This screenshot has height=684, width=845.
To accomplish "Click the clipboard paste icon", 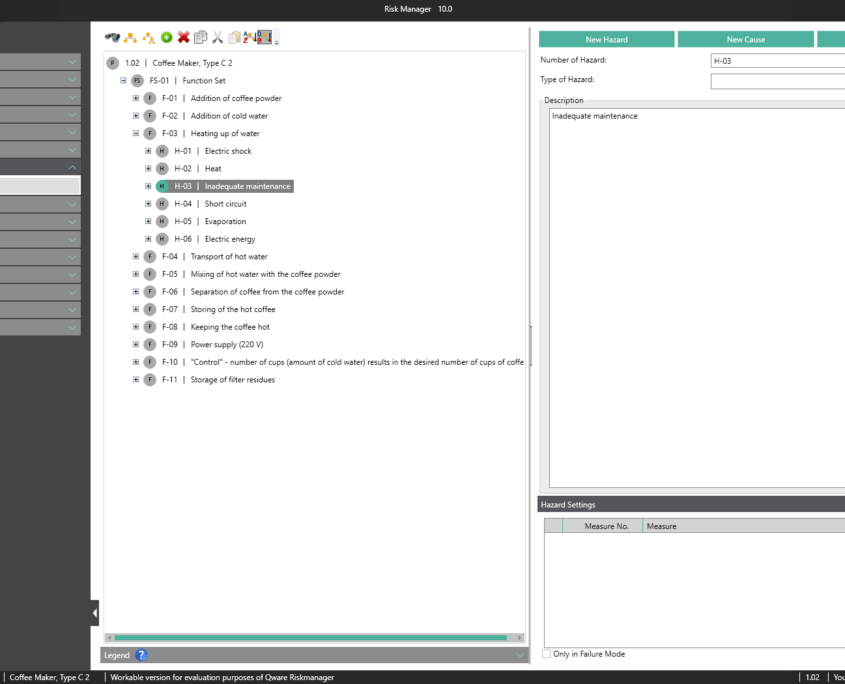I will [x=234, y=38].
